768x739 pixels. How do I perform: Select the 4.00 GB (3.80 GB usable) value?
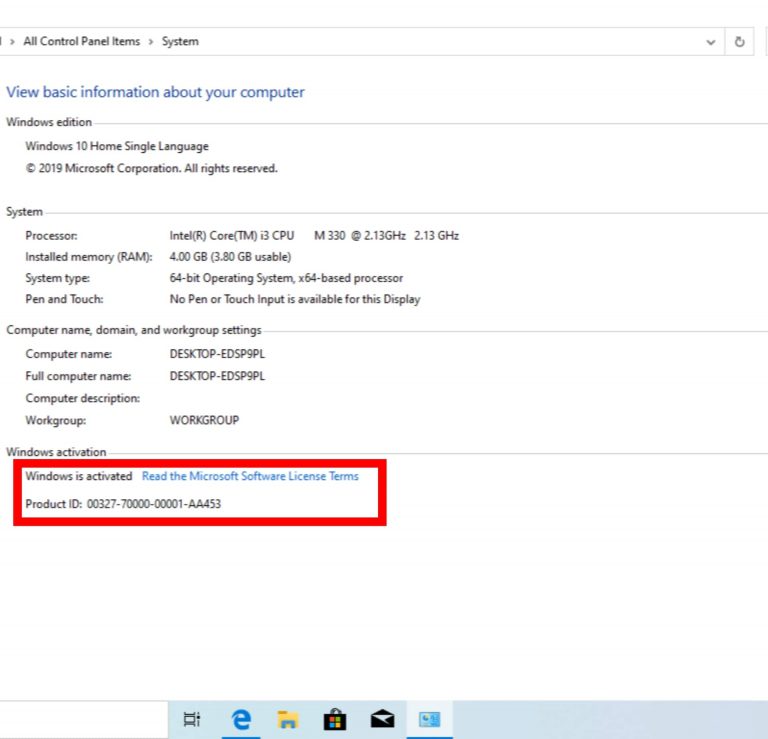pyautogui.click(x=230, y=257)
